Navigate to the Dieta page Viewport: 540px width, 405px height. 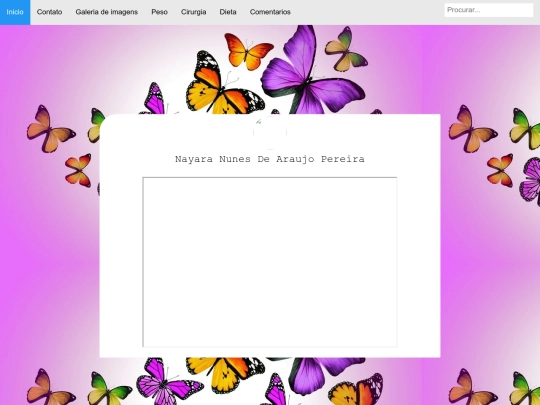coord(228,12)
